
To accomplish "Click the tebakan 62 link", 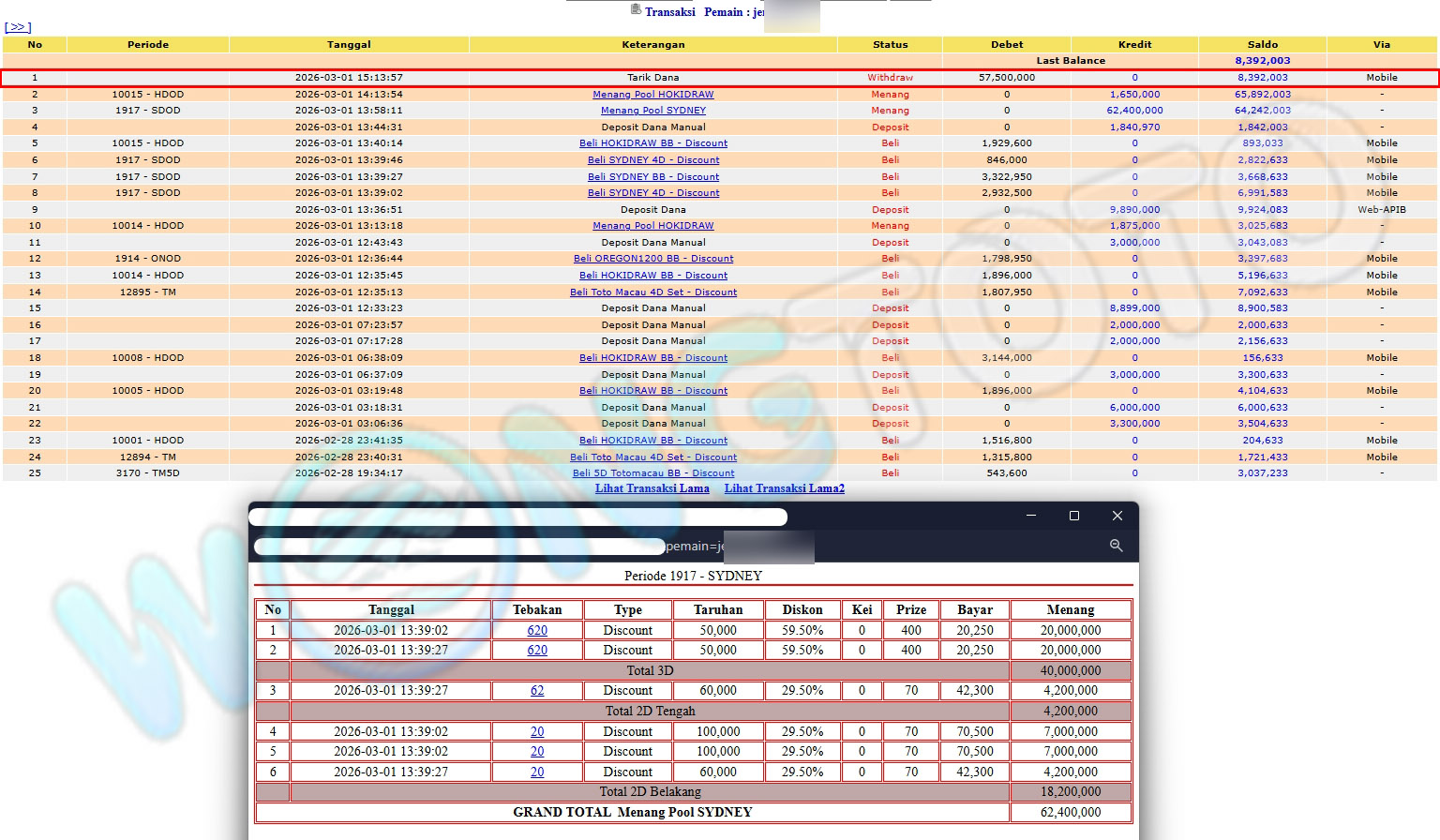I will pos(537,691).
